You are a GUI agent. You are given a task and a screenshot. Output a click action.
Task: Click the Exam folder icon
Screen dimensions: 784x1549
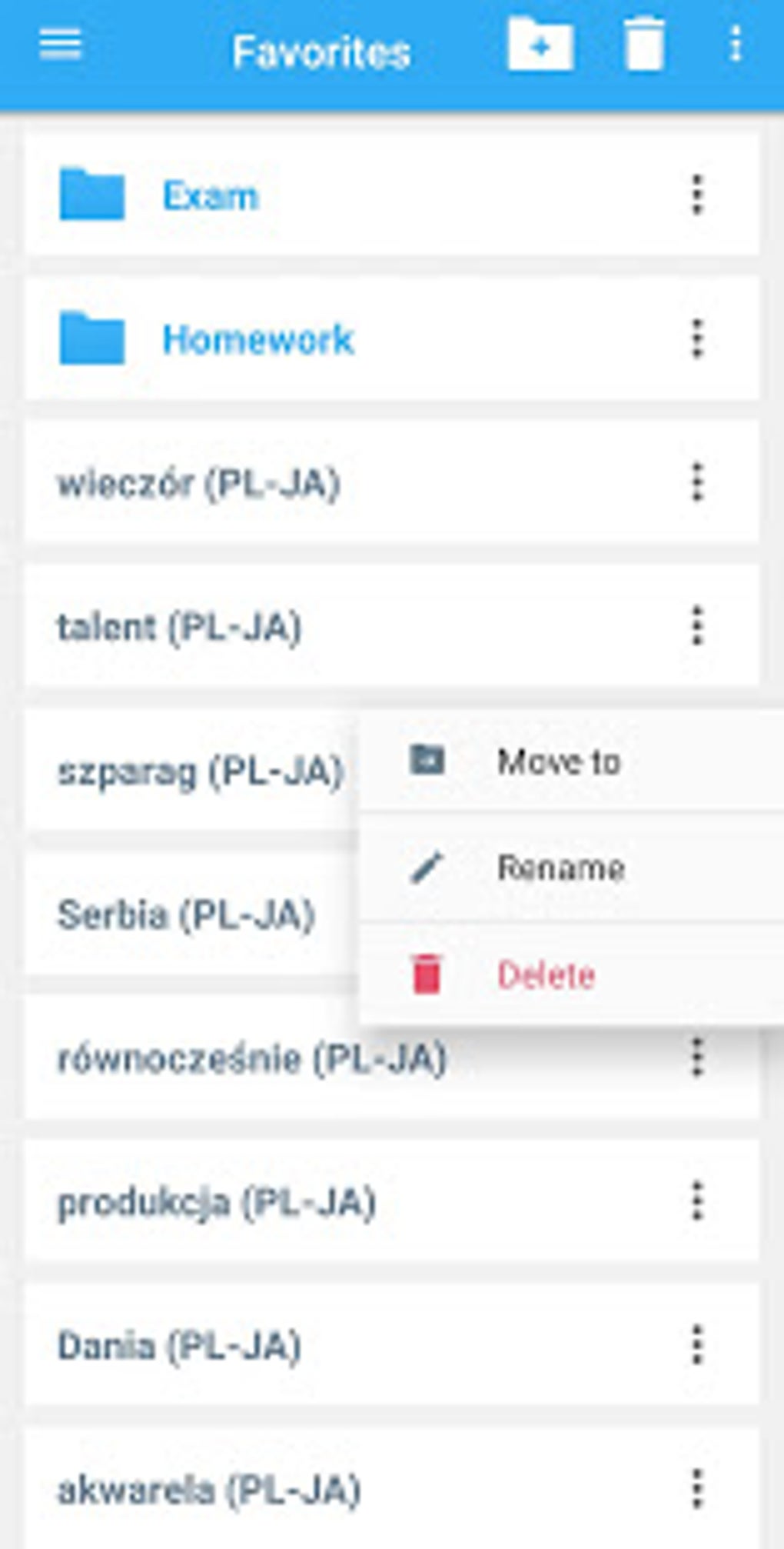coord(91,194)
